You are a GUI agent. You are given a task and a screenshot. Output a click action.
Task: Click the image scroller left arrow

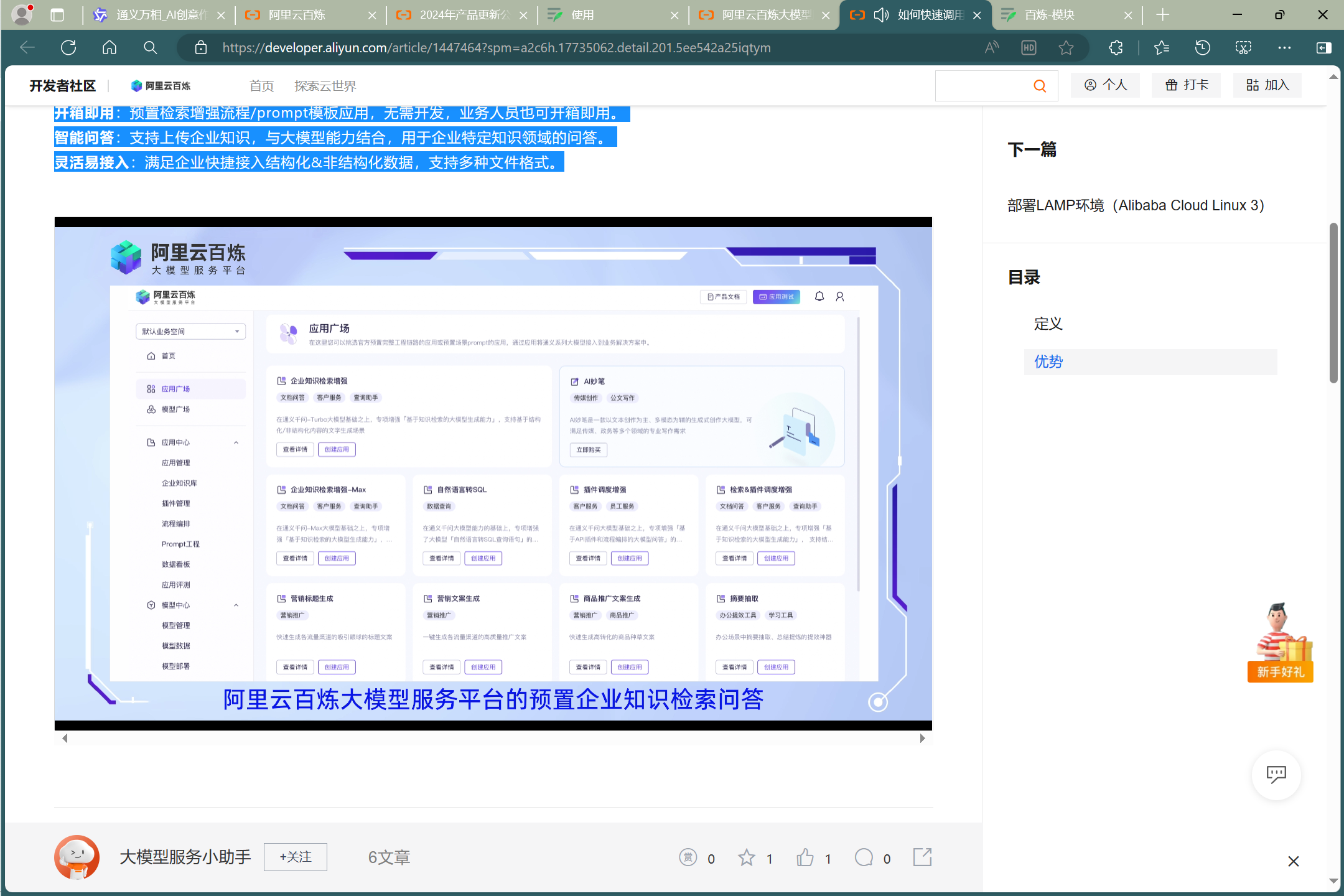coord(64,738)
